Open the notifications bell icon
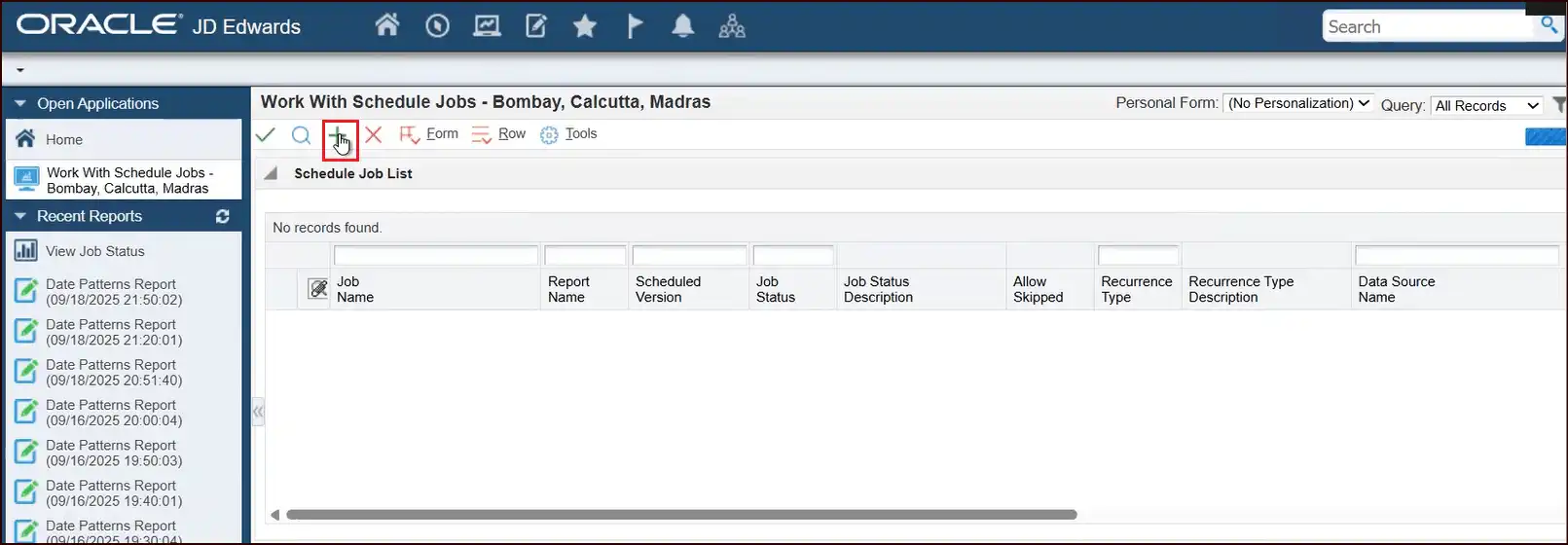Screen dimensions: 1568x545 (683, 26)
